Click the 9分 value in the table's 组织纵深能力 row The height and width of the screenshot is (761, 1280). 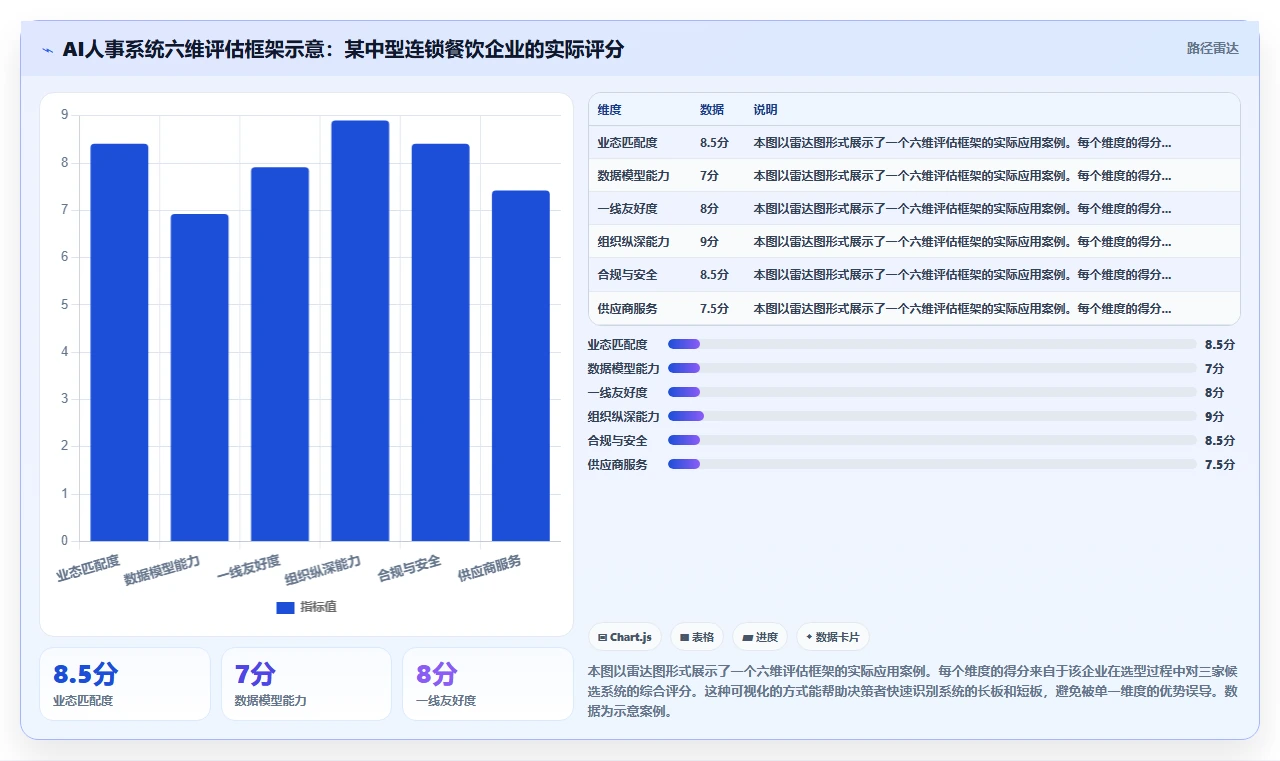click(709, 242)
